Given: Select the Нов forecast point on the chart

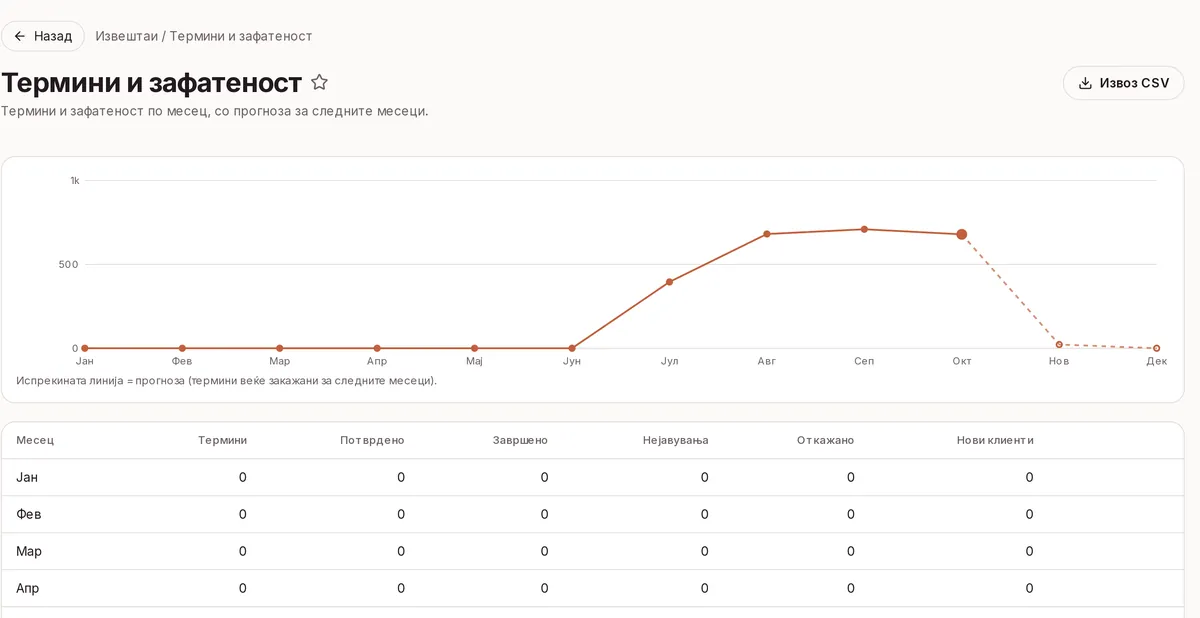Looking at the screenshot, I should pyautogui.click(x=1059, y=345).
